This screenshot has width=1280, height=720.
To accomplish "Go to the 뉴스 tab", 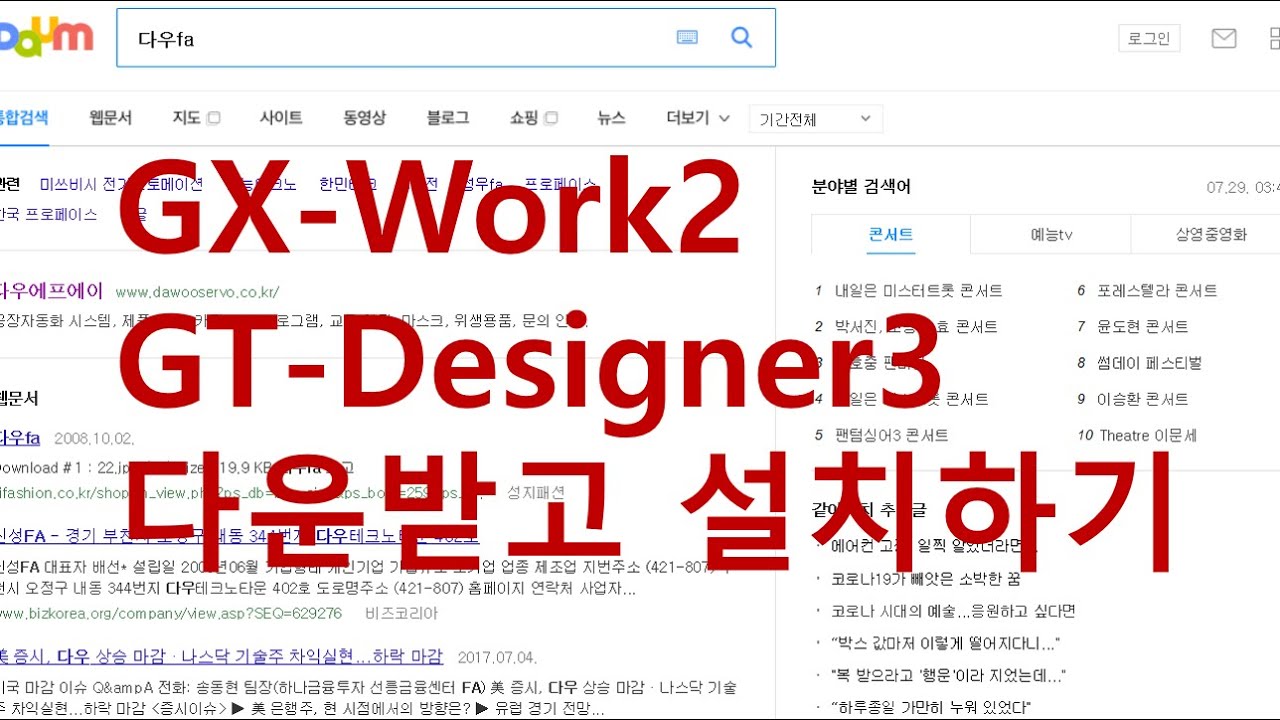I will tap(611, 118).
